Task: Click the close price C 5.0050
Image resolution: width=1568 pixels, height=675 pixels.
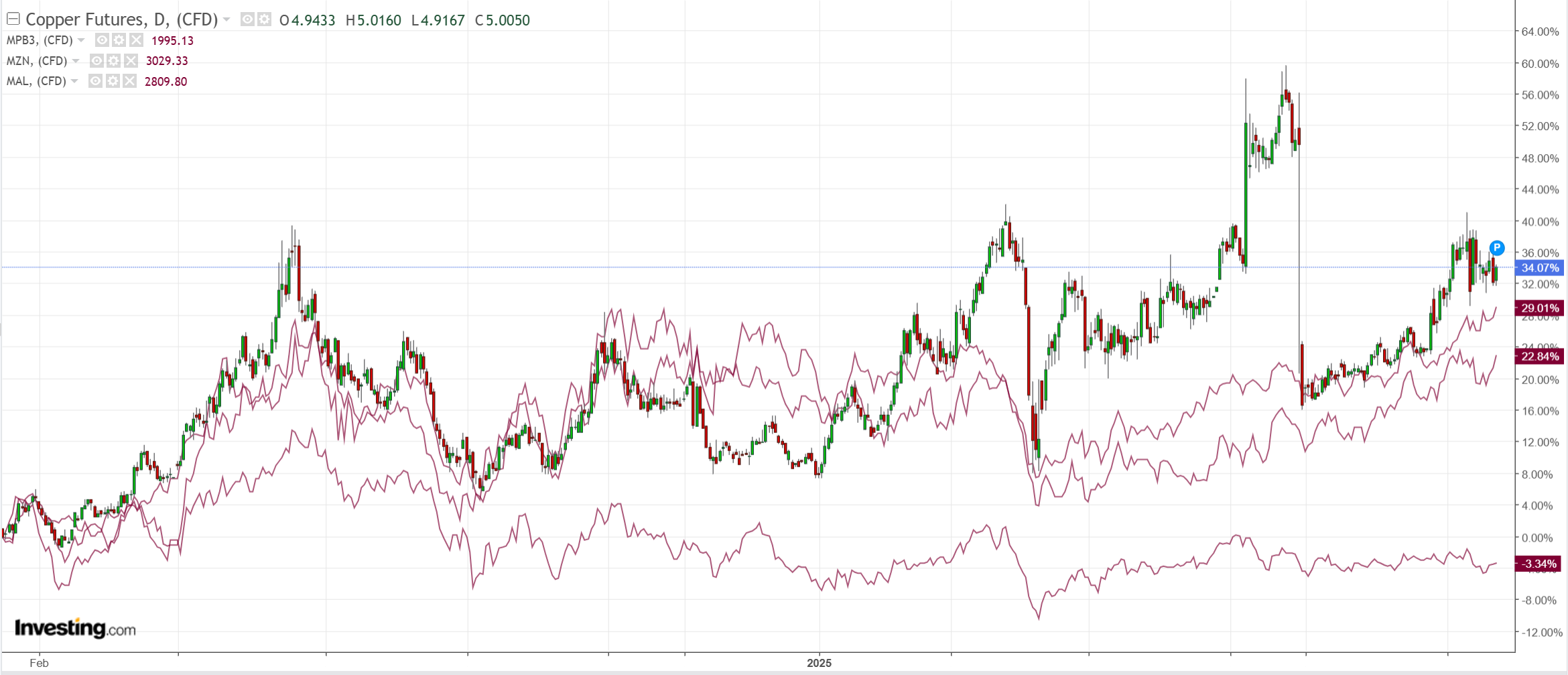Action: pos(503,20)
